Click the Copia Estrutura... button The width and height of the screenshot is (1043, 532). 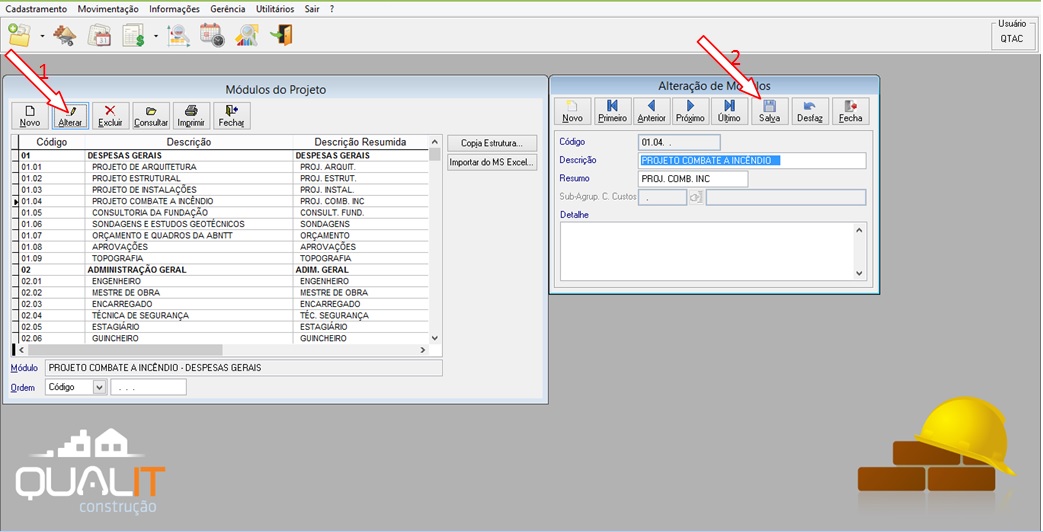click(x=492, y=143)
